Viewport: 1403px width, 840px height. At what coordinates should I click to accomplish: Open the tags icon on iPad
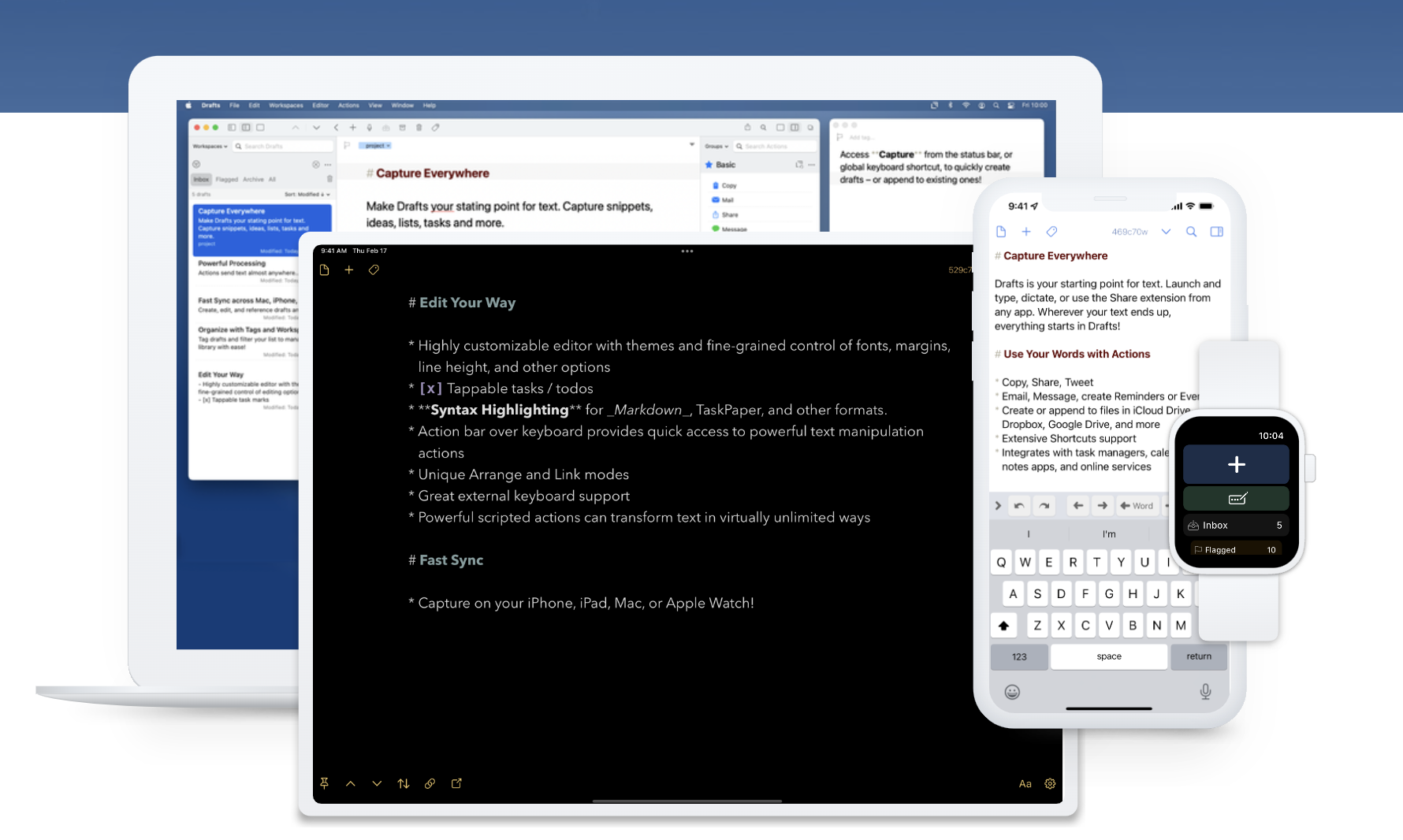(374, 270)
